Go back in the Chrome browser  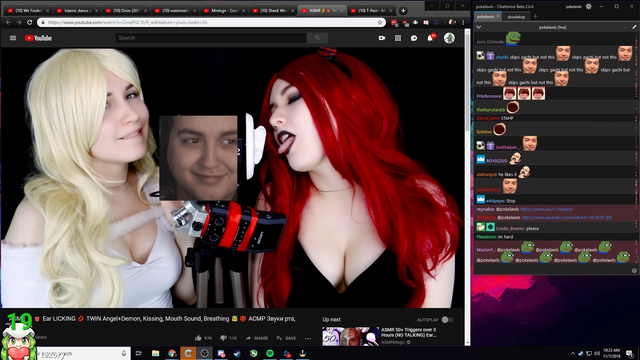[x=8, y=22]
